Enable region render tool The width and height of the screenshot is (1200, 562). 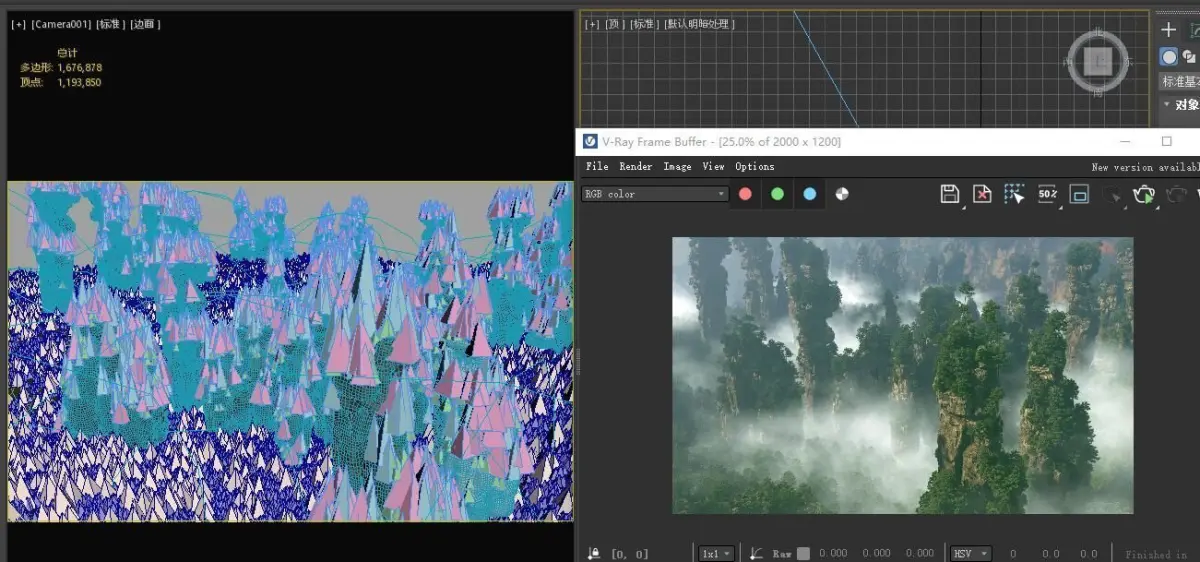coord(1079,194)
